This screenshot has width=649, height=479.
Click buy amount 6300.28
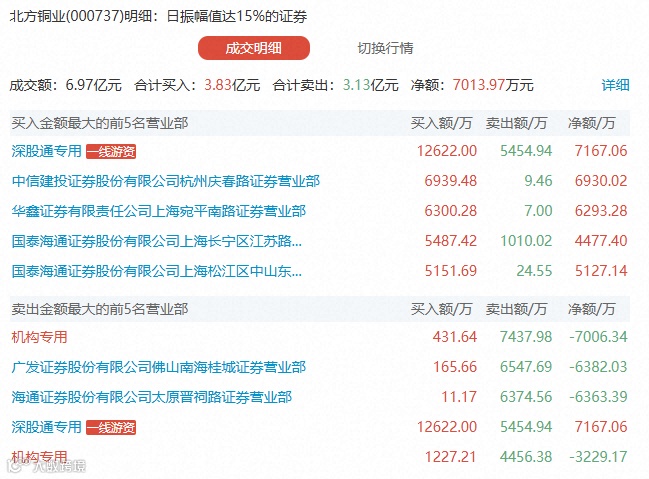click(x=451, y=211)
